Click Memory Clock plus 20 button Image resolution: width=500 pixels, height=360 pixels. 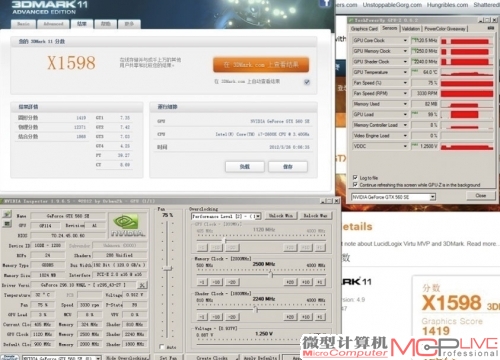coord(290,282)
